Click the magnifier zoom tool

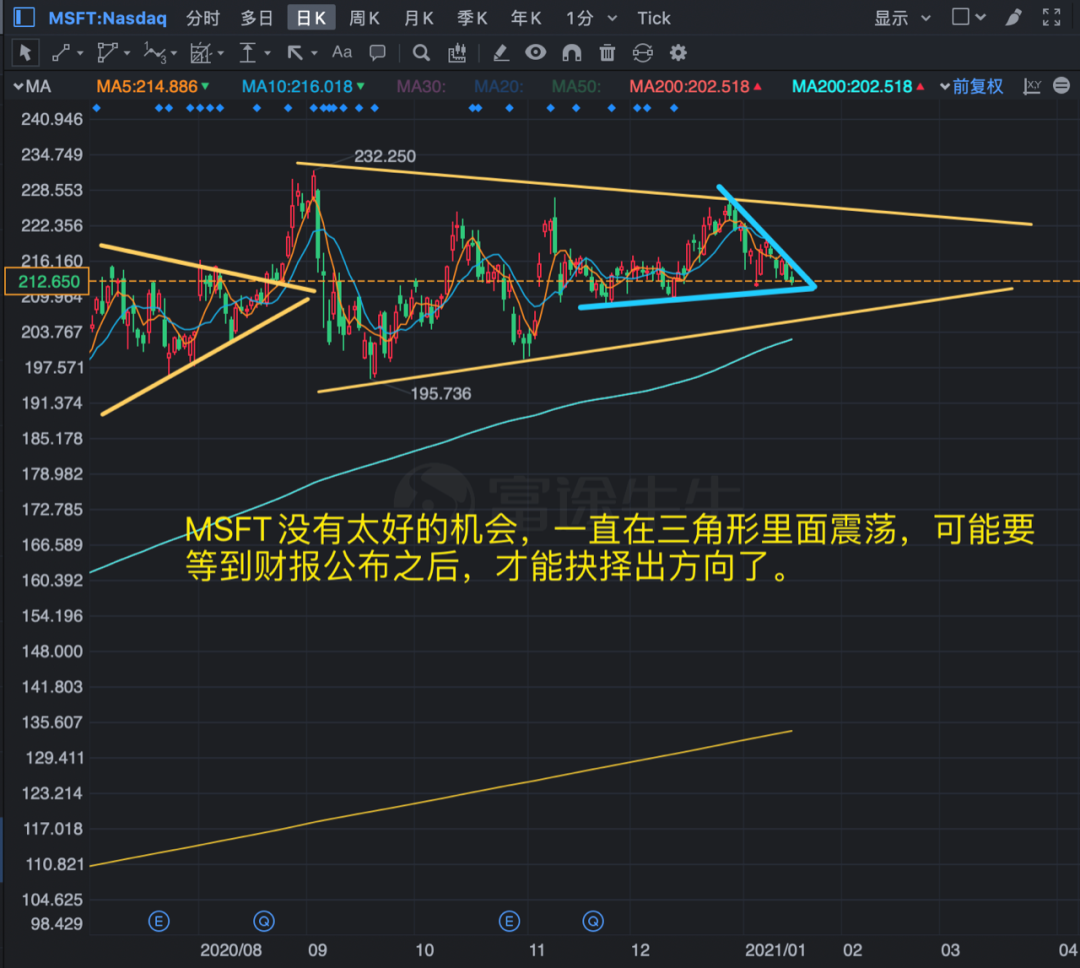(x=421, y=53)
